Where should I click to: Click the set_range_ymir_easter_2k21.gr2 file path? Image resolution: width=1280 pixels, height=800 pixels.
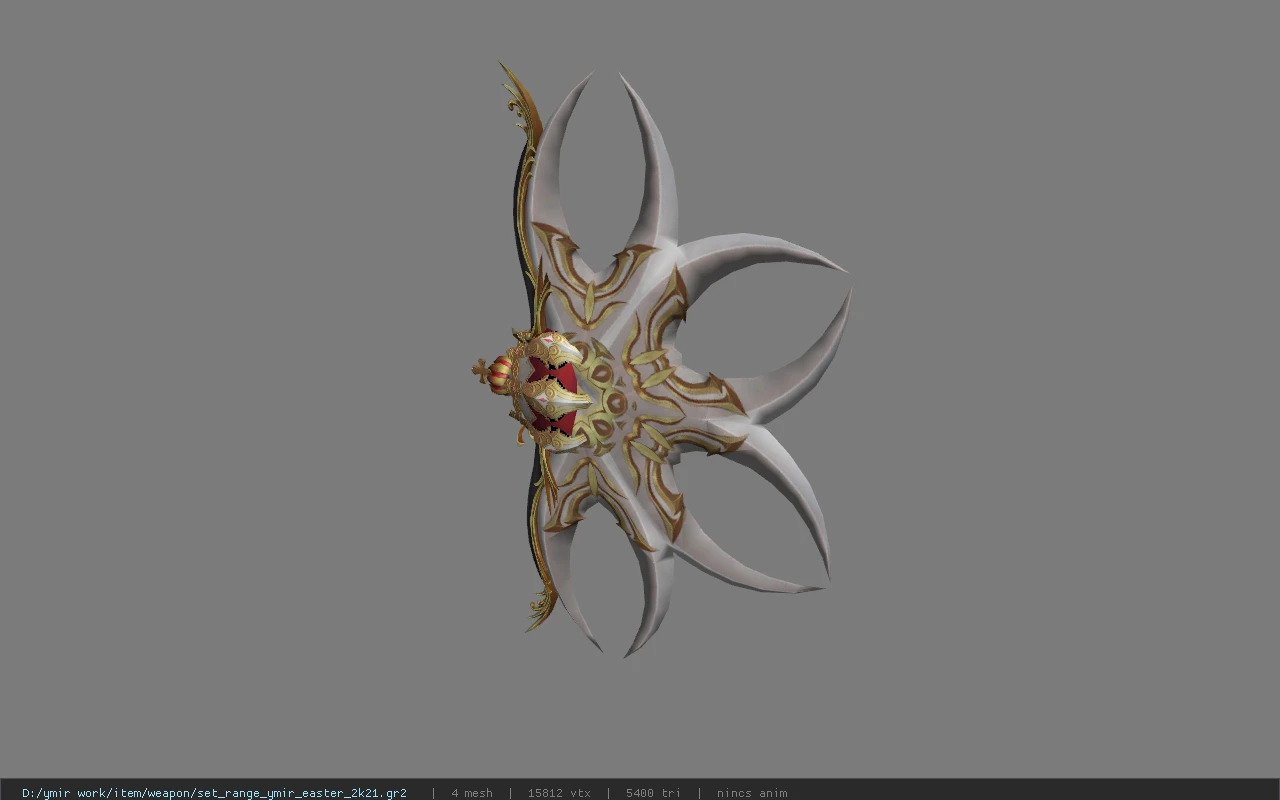(x=214, y=793)
